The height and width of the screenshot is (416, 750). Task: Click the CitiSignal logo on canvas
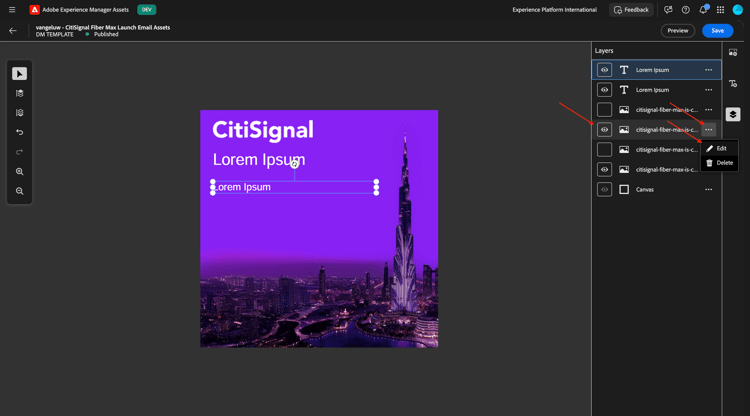[263, 130]
